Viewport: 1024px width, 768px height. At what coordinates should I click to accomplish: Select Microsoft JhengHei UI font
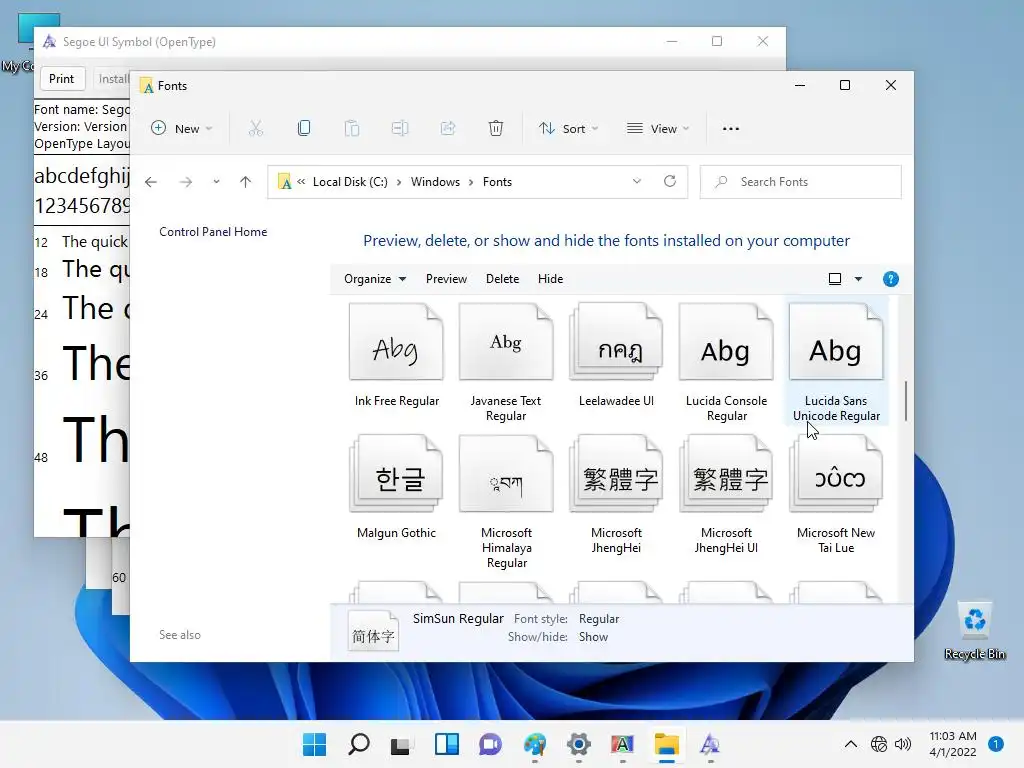(x=726, y=494)
